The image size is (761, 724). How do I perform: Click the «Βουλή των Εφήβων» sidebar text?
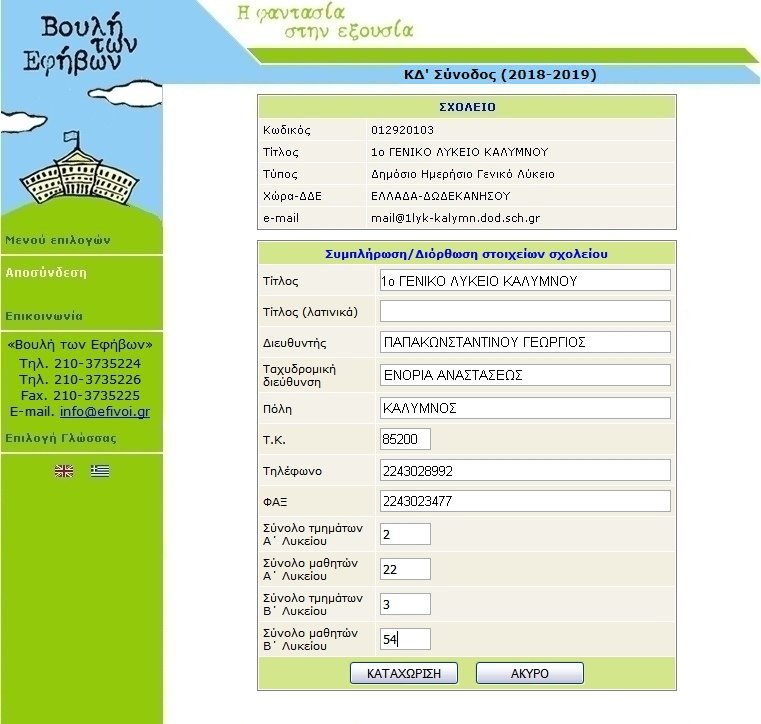(80, 345)
